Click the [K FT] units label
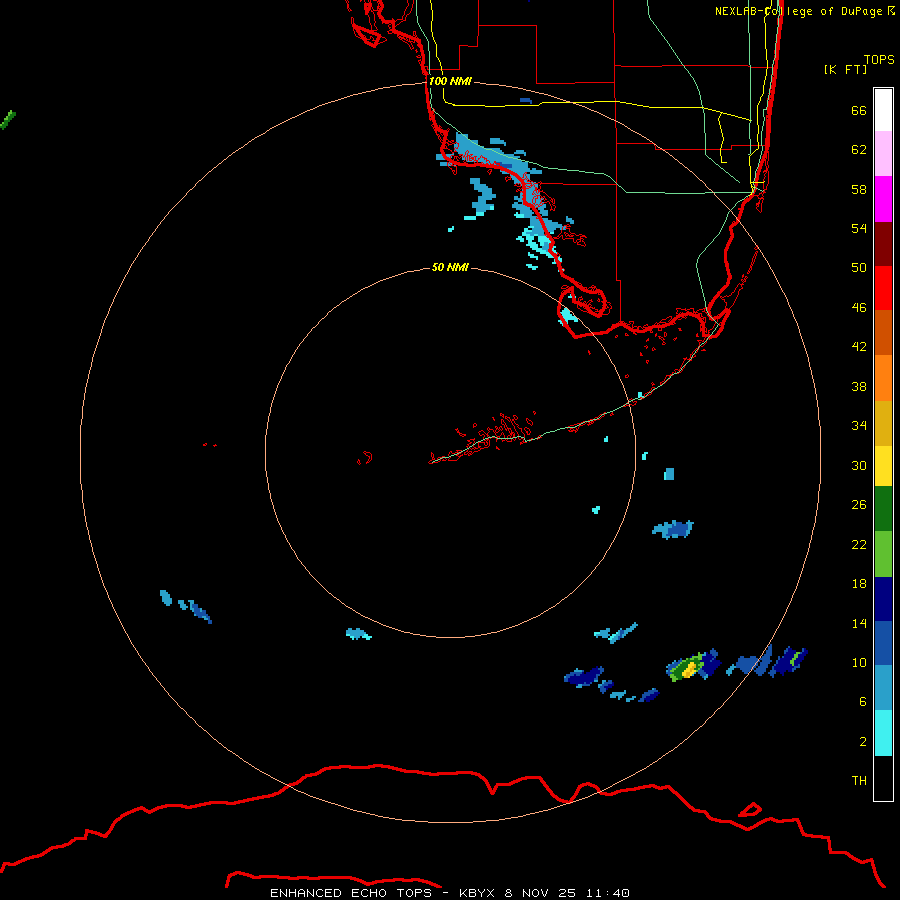The width and height of the screenshot is (900, 900). pyautogui.click(x=845, y=69)
